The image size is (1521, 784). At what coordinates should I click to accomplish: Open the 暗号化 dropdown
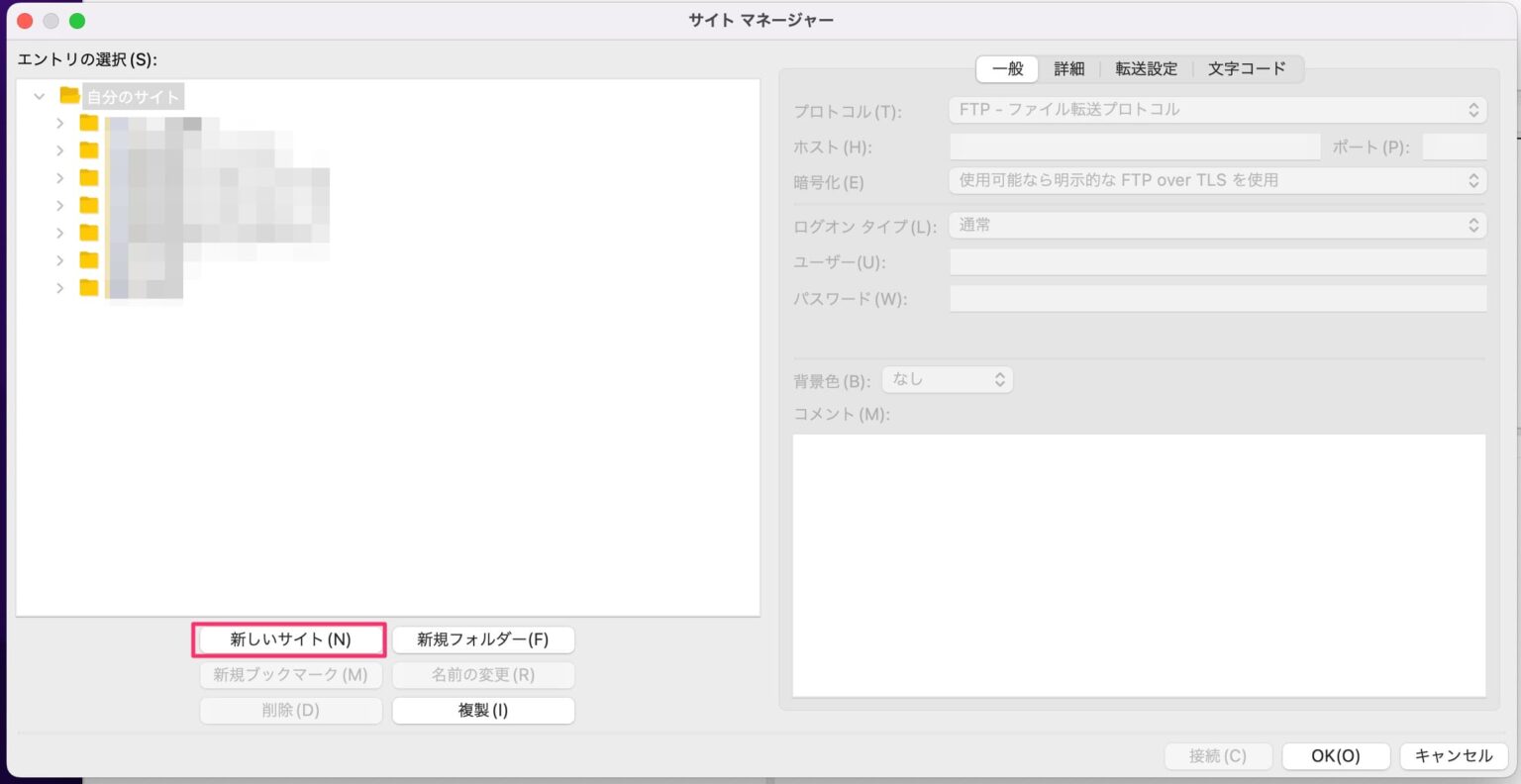1217,180
